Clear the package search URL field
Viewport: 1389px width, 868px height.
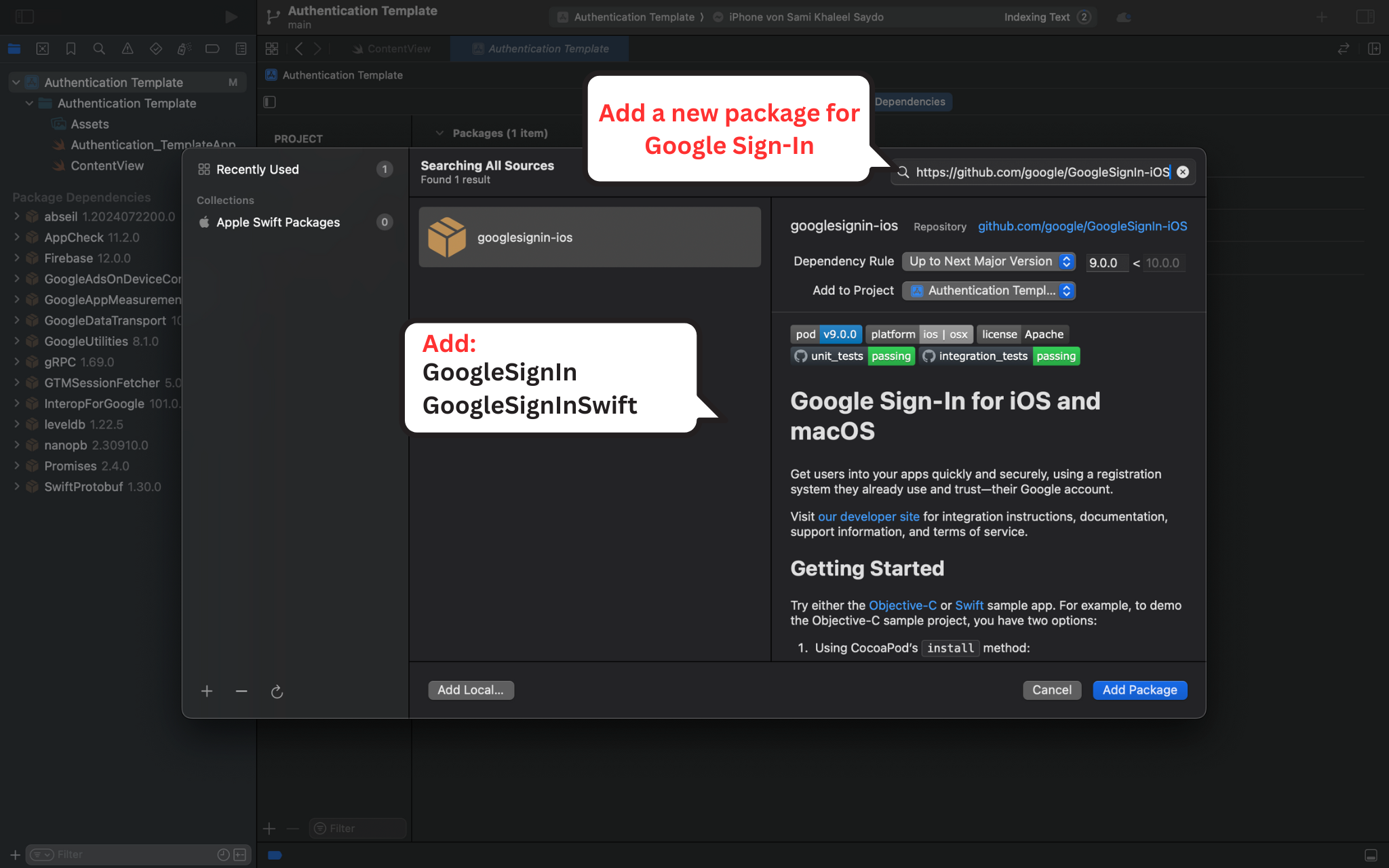(x=1183, y=172)
